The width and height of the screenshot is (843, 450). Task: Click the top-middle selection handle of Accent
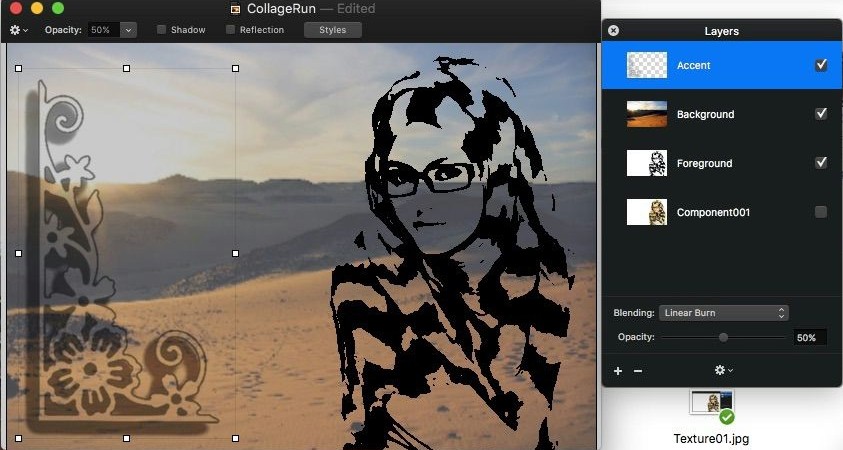click(x=126, y=68)
